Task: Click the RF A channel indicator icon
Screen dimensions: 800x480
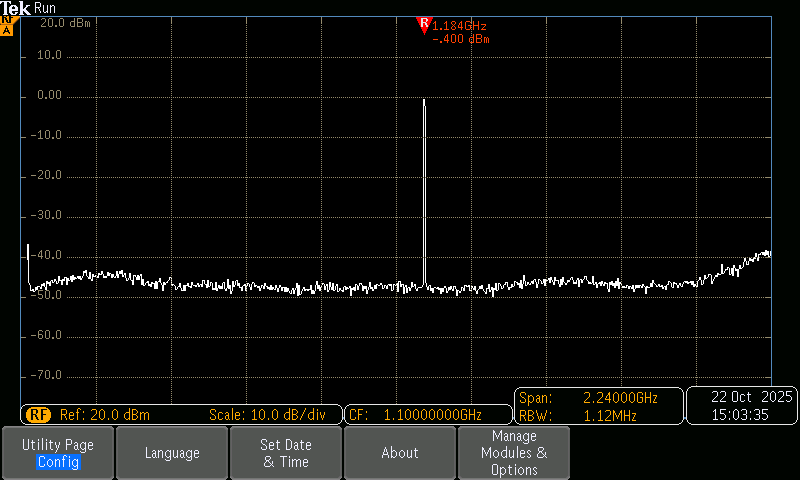Action: 7,26
